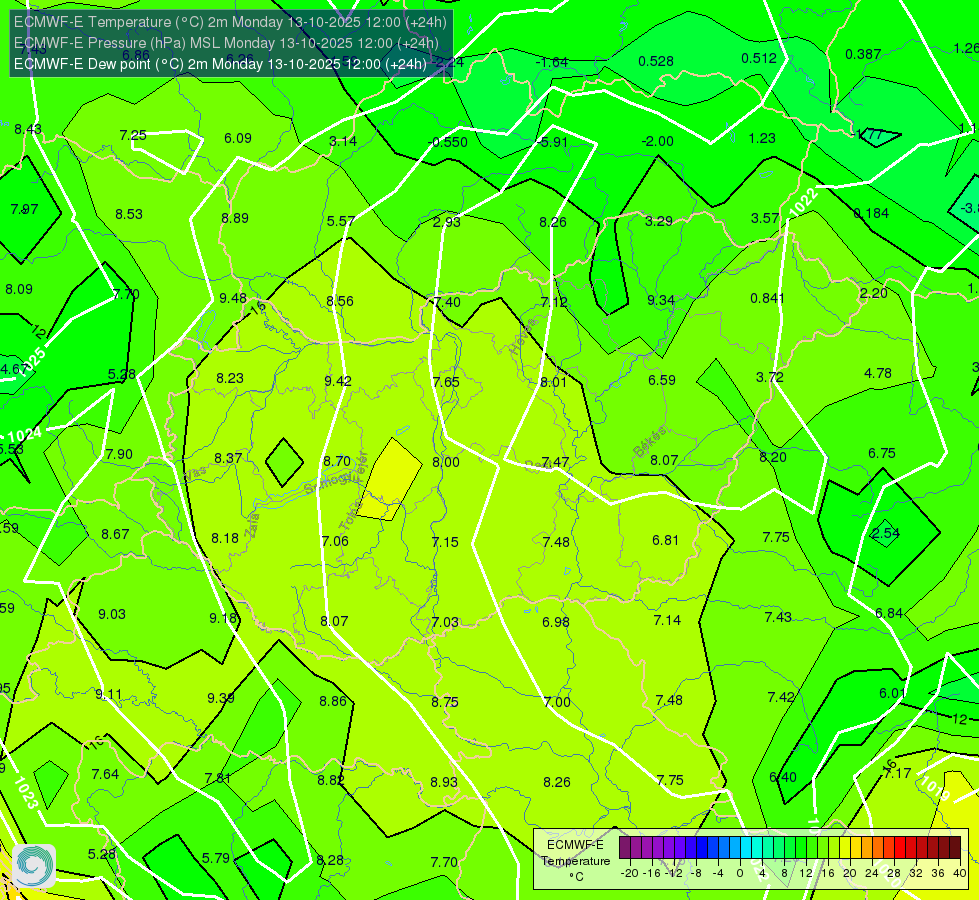The image size is (979, 900).
Task: Click the spiral weather logo icon
Action: coord(34,866)
